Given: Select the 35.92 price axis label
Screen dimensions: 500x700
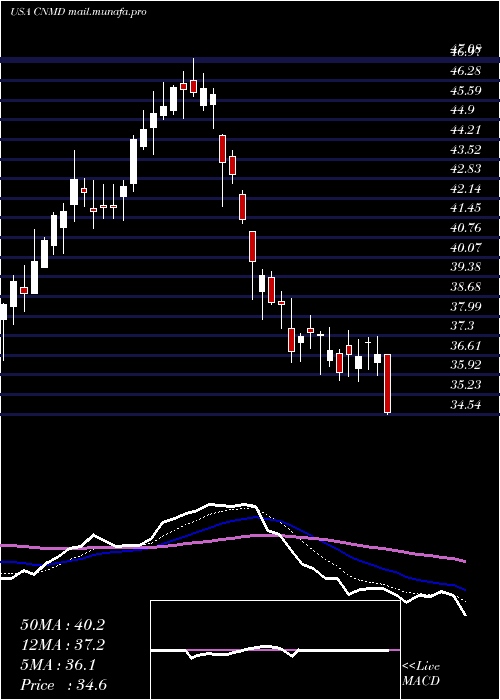Looking at the screenshot, I should tap(465, 365).
